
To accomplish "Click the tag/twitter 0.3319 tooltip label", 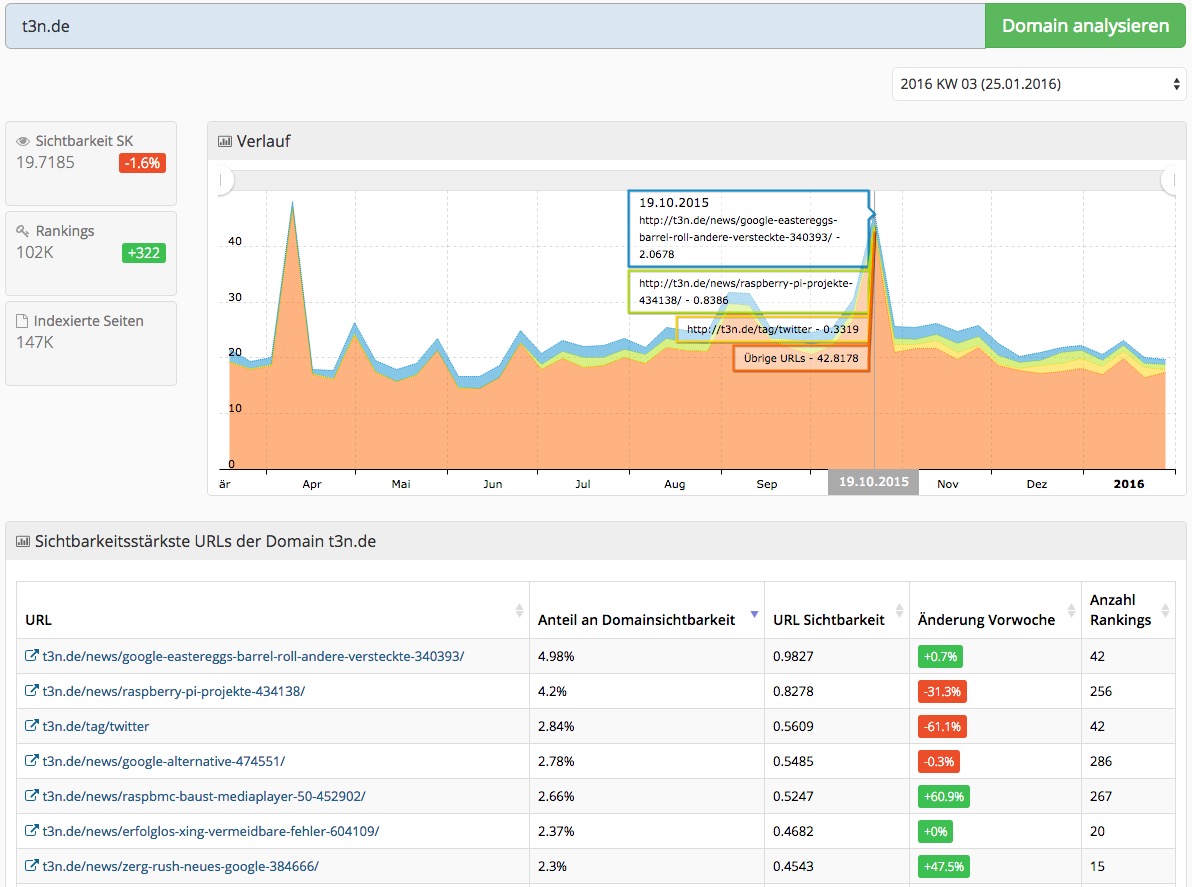I will (x=772, y=329).
